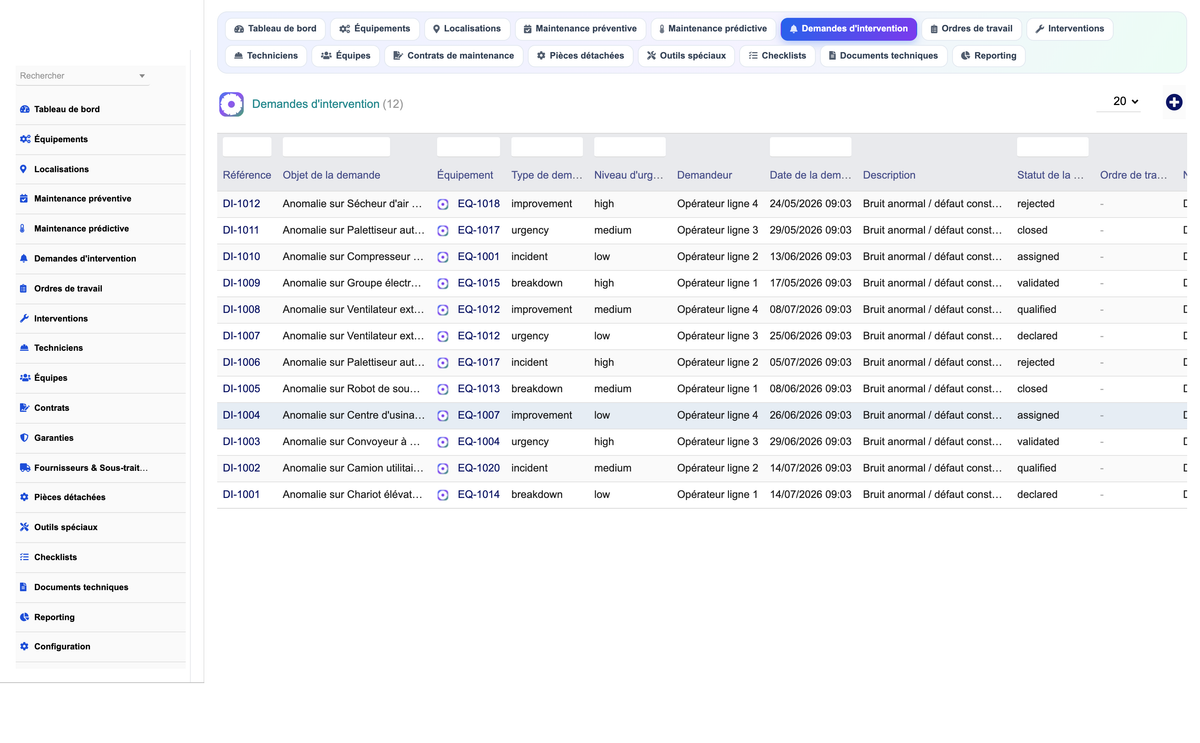Viewport: 1200px width, 743px height.
Task: Click the Ordres de travail clipboard icon in sidebar
Action: pyautogui.click(x=24, y=288)
